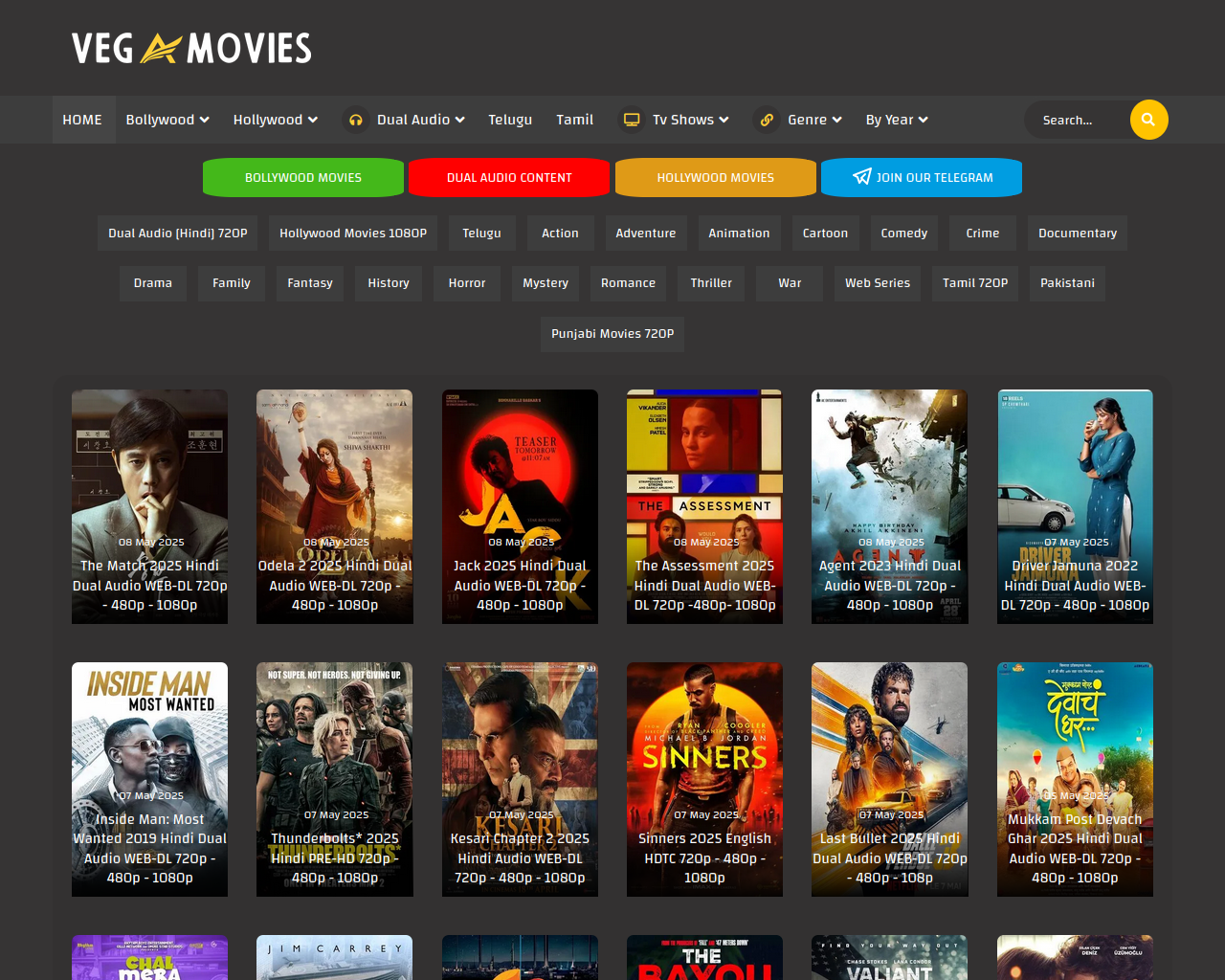The width and height of the screenshot is (1225, 980).
Task: Open the Punjabi Movies 720P tag
Action: coord(612,333)
